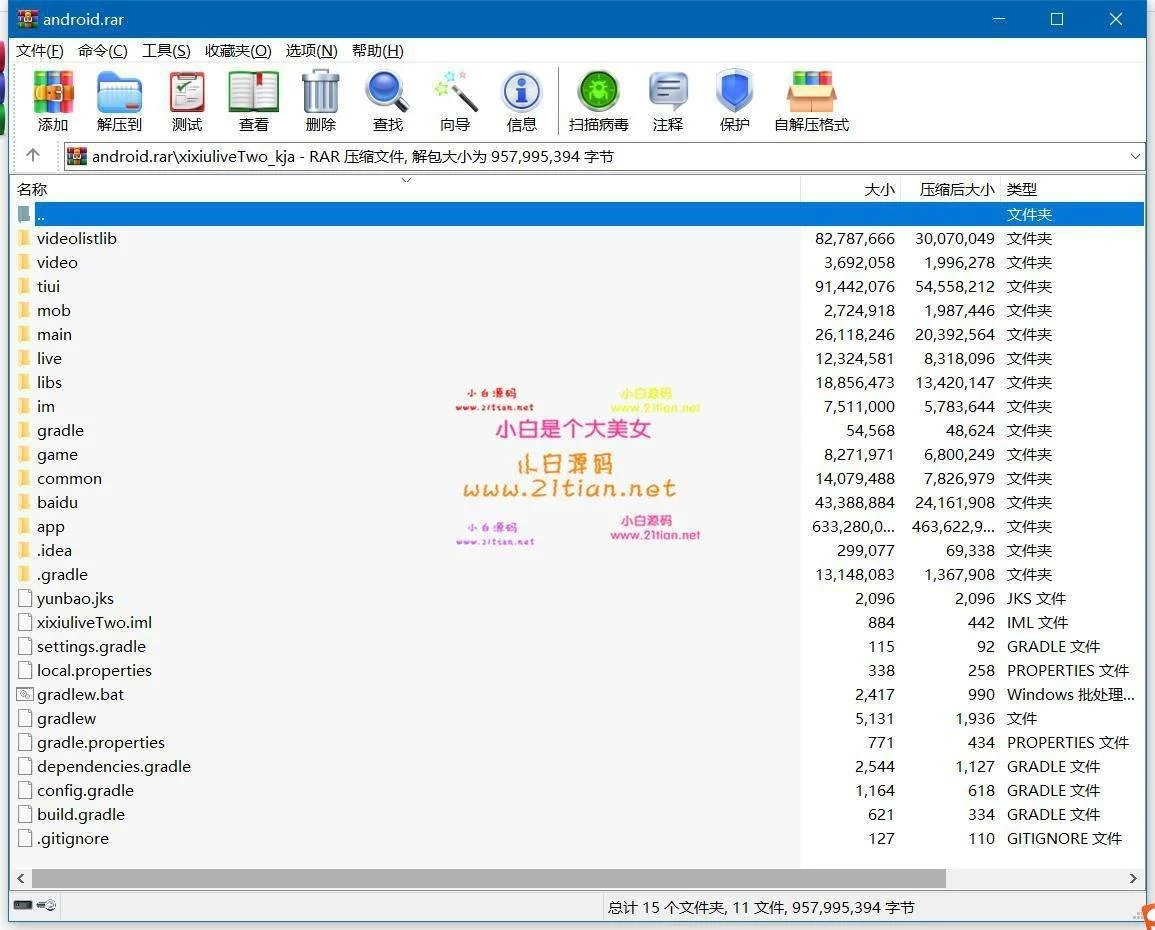Click the 删除 (Delete) trash icon

pos(320,93)
